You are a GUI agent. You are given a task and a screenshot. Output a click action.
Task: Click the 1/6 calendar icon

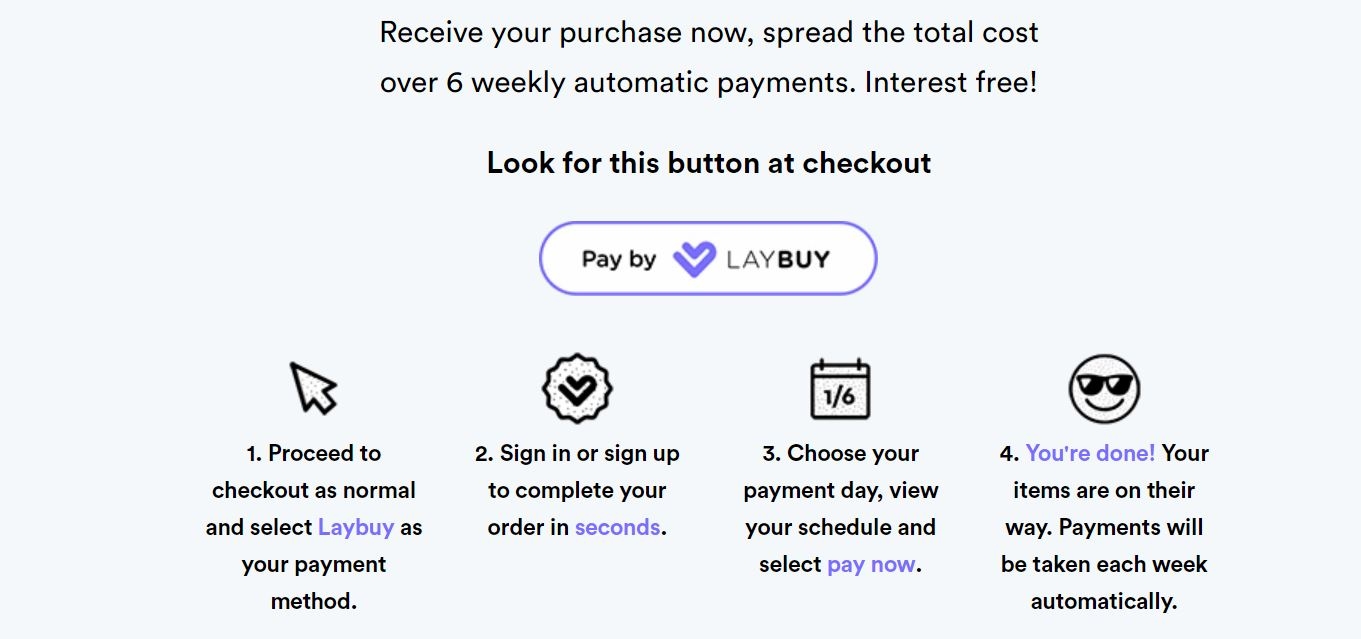tap(839, 390)
